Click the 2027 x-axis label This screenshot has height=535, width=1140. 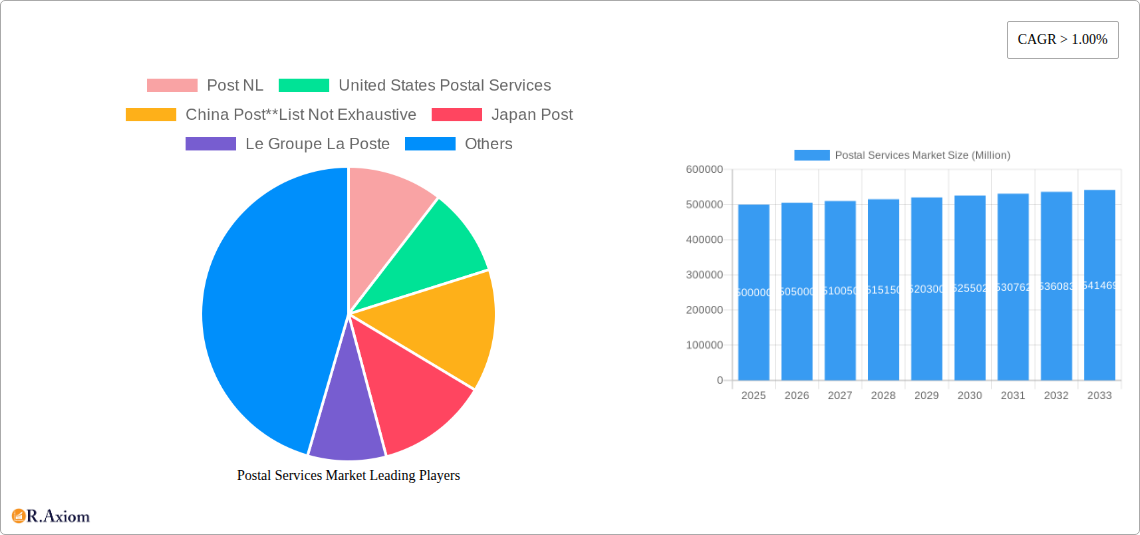pos(840,395)
